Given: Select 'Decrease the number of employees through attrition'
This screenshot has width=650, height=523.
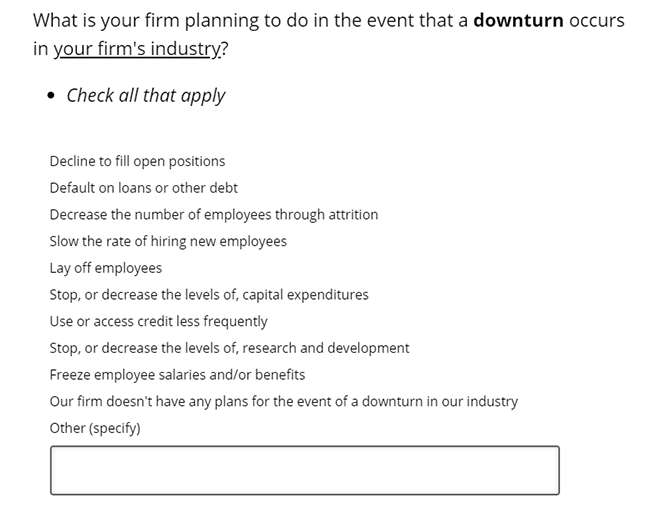Looking at the screenshot, I should click(214, 215).
